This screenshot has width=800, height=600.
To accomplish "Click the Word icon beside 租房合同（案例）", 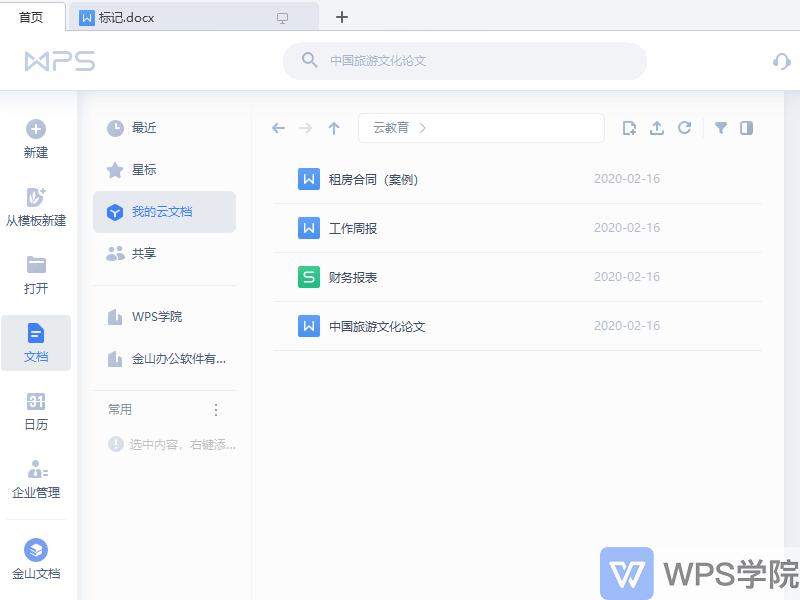I will tap(309, 179).
